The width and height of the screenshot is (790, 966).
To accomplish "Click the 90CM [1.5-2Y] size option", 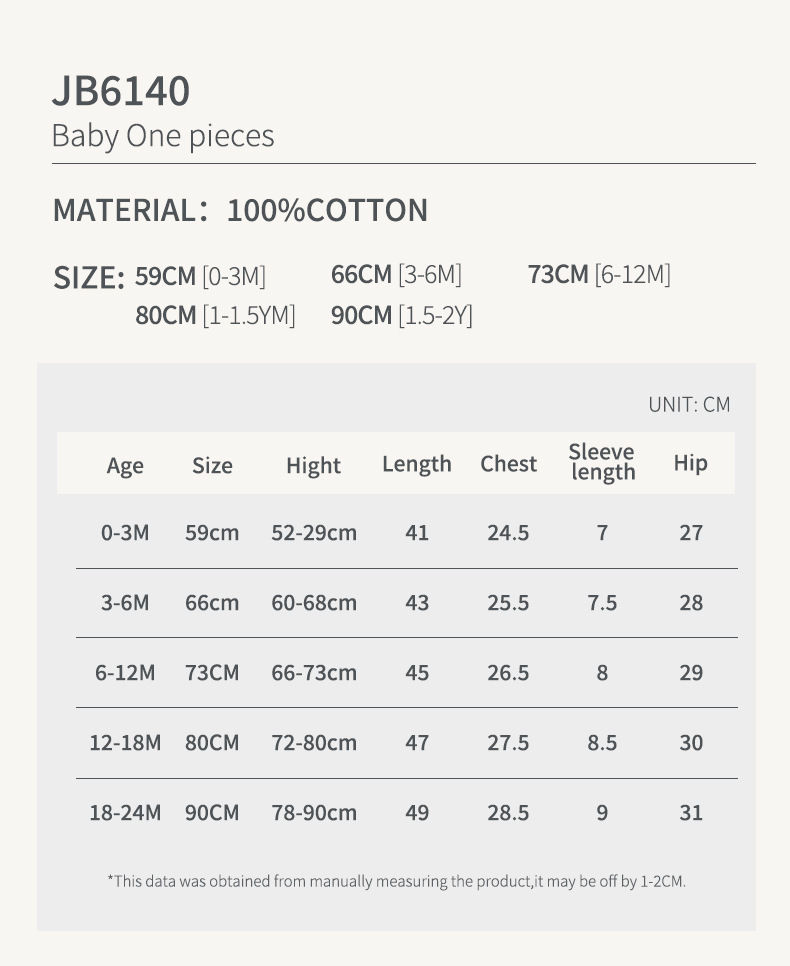I will click(402, 315).
